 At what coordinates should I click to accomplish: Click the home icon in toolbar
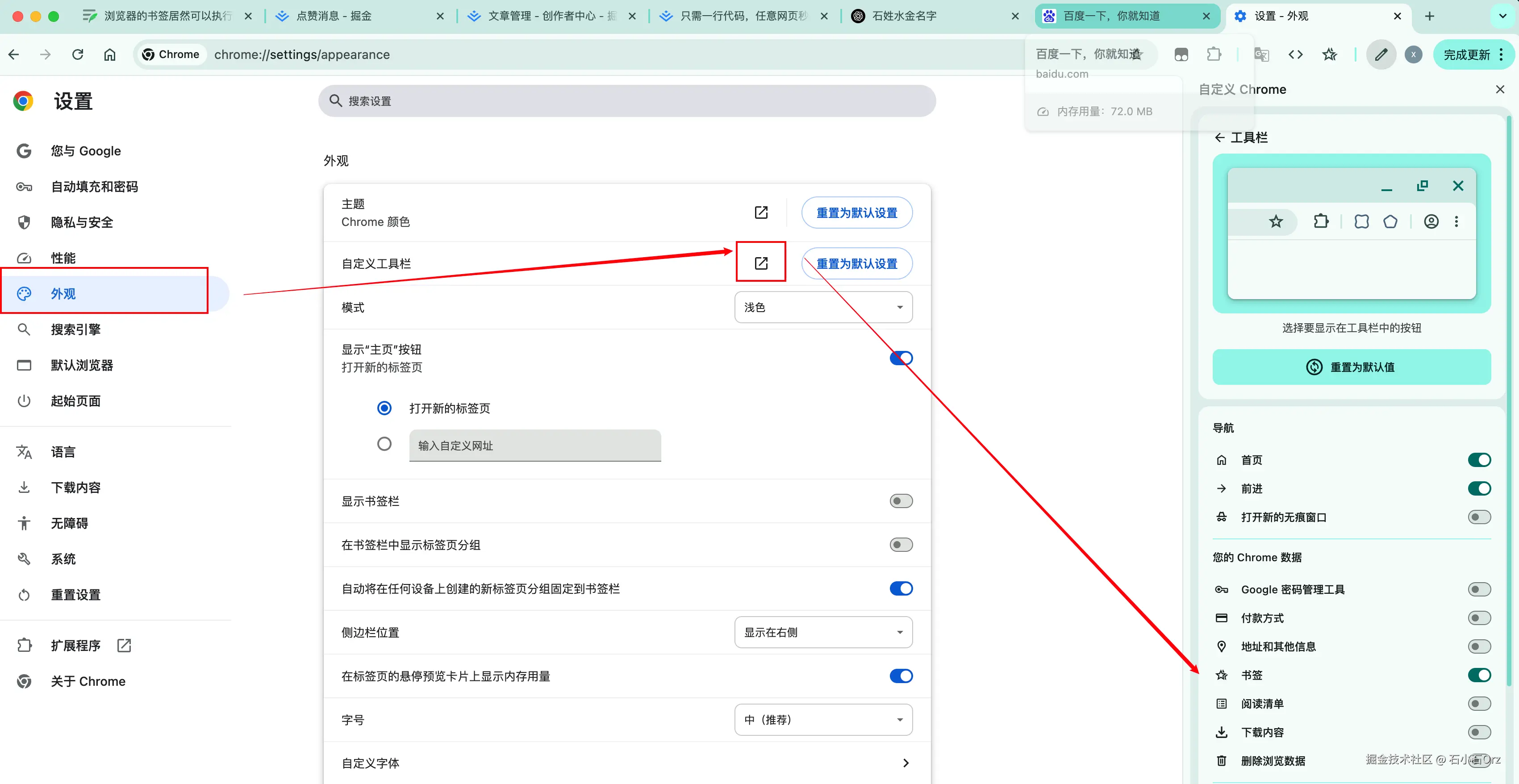(x=110, y=54)
